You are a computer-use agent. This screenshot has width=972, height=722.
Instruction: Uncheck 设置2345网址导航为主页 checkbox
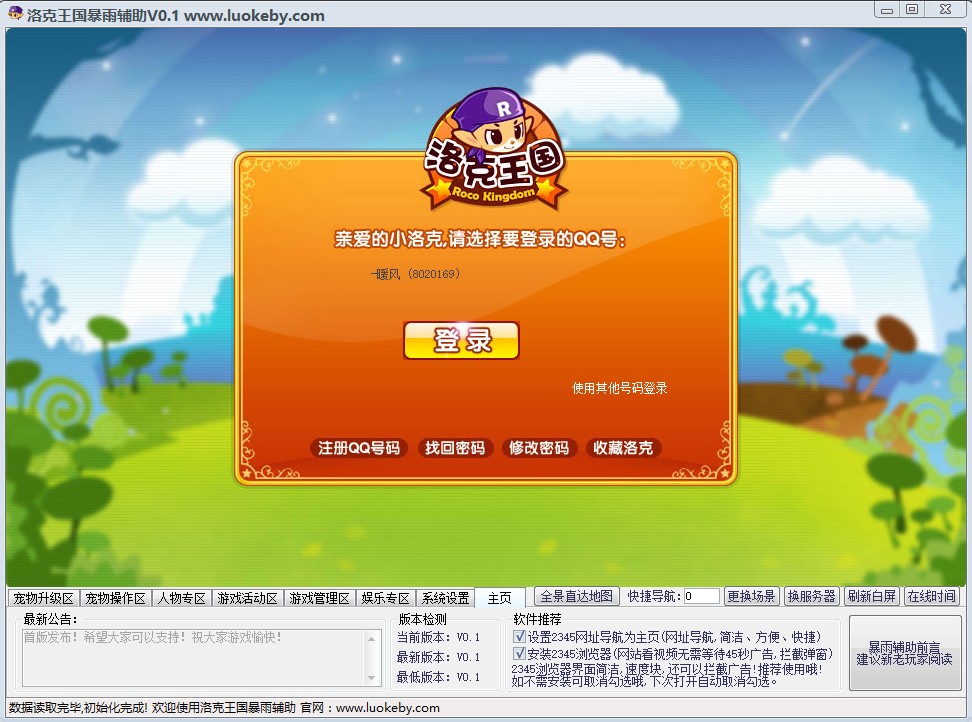519,636
